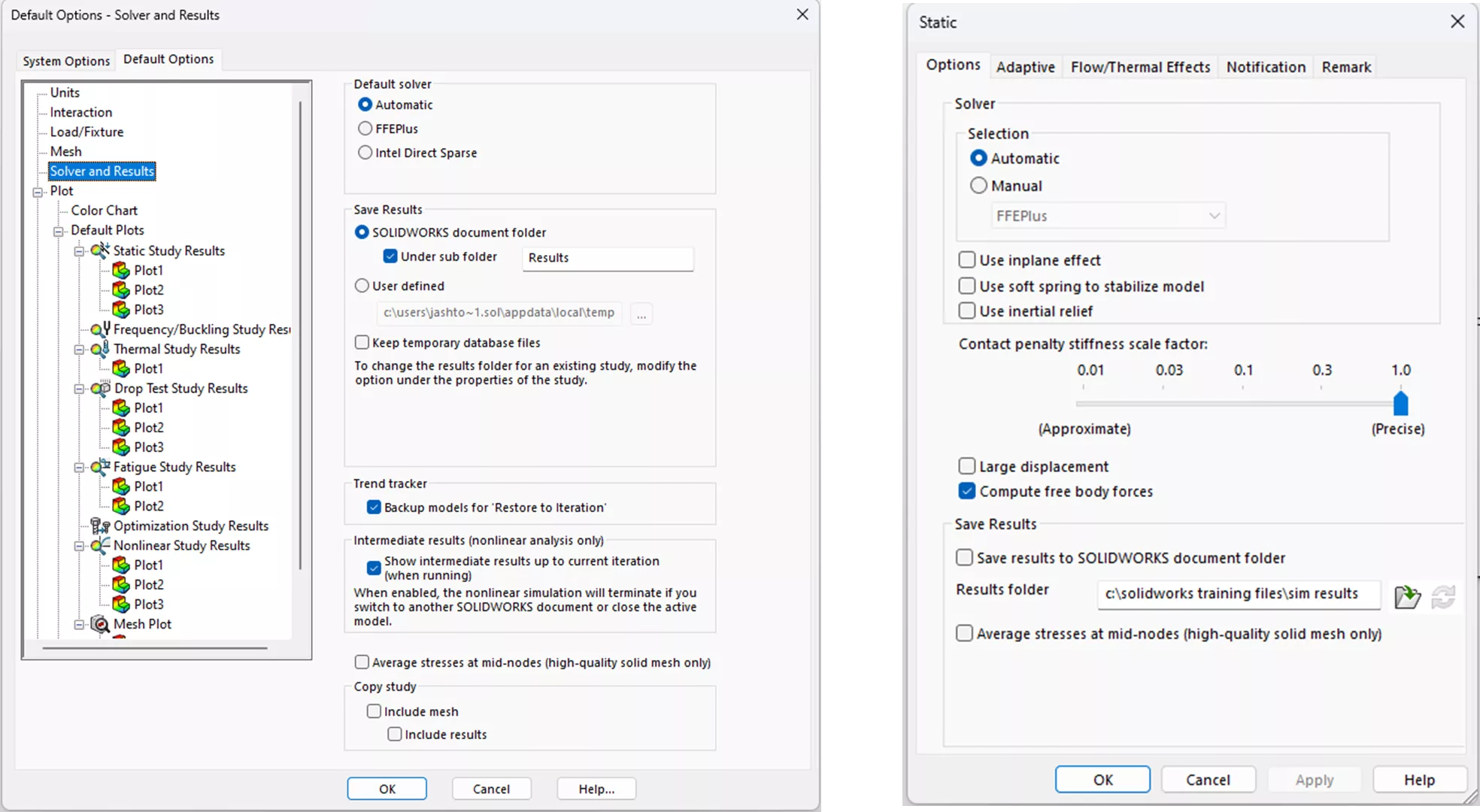Click the Fatigue Study Results icon
The width and height of the screenshot is (1480, 812).
pos(100,467)
